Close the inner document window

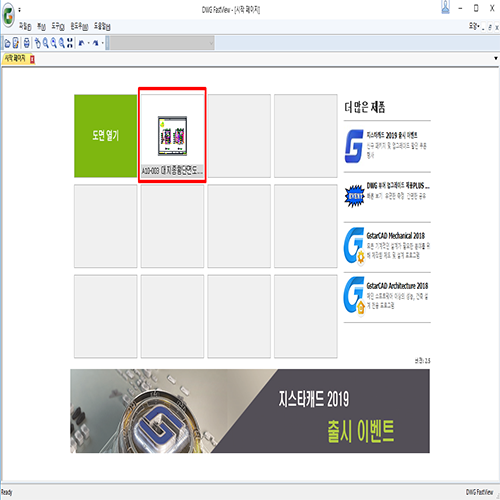496,28
